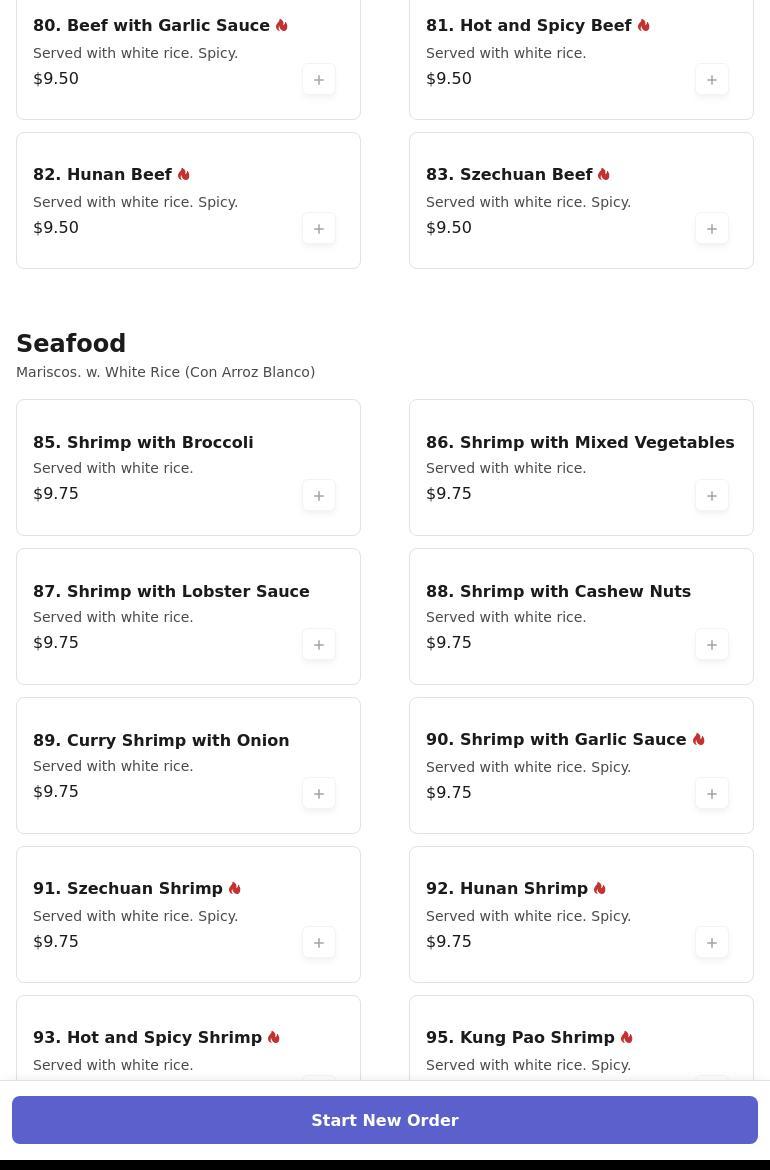Open the Hot and Spicy Shrimp item
The image size is (770, 1170).
(x=147, y=1038)
